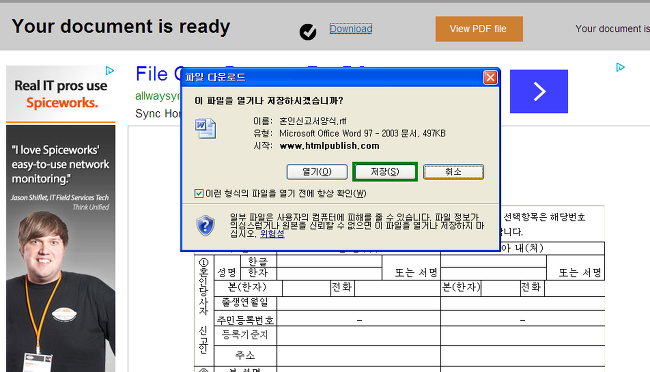Click the blue shield question mark icon
The image size is (650, 372).
click(205, 226)
